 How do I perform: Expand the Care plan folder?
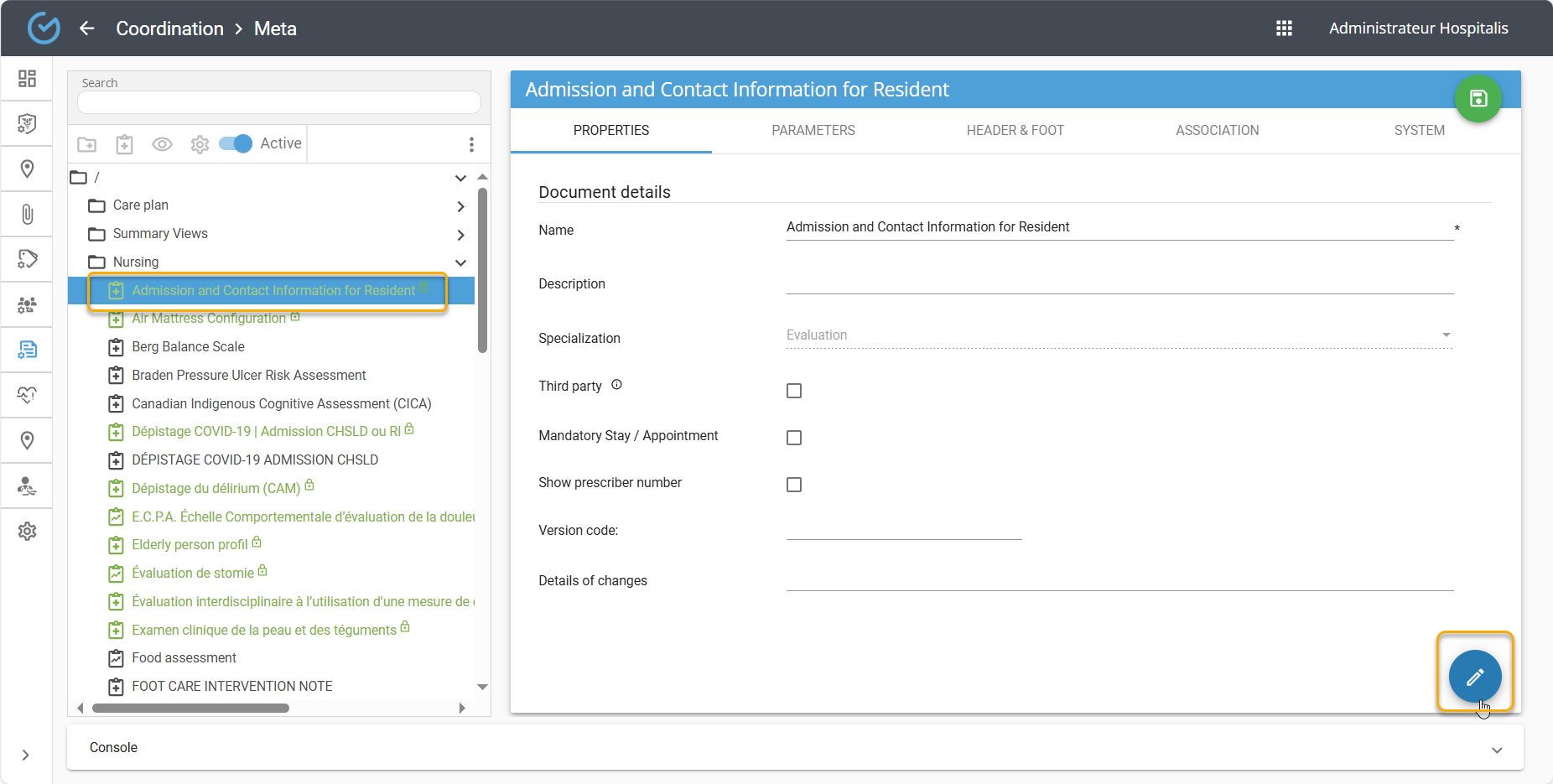point(460,206)
